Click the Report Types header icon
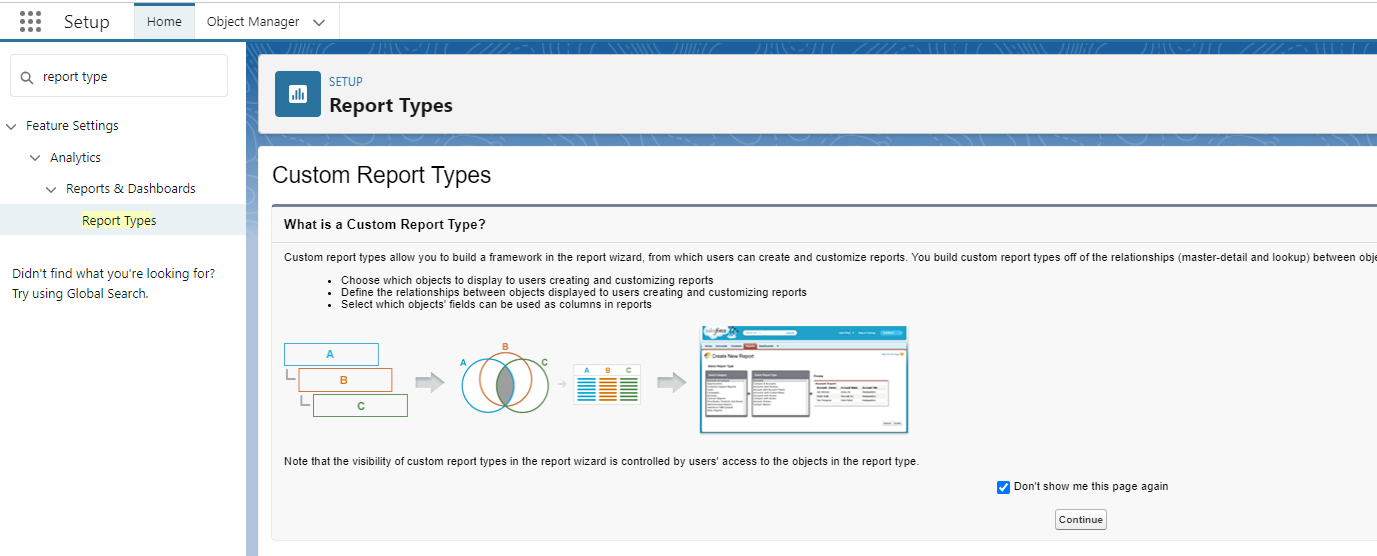 pos(298,94)
